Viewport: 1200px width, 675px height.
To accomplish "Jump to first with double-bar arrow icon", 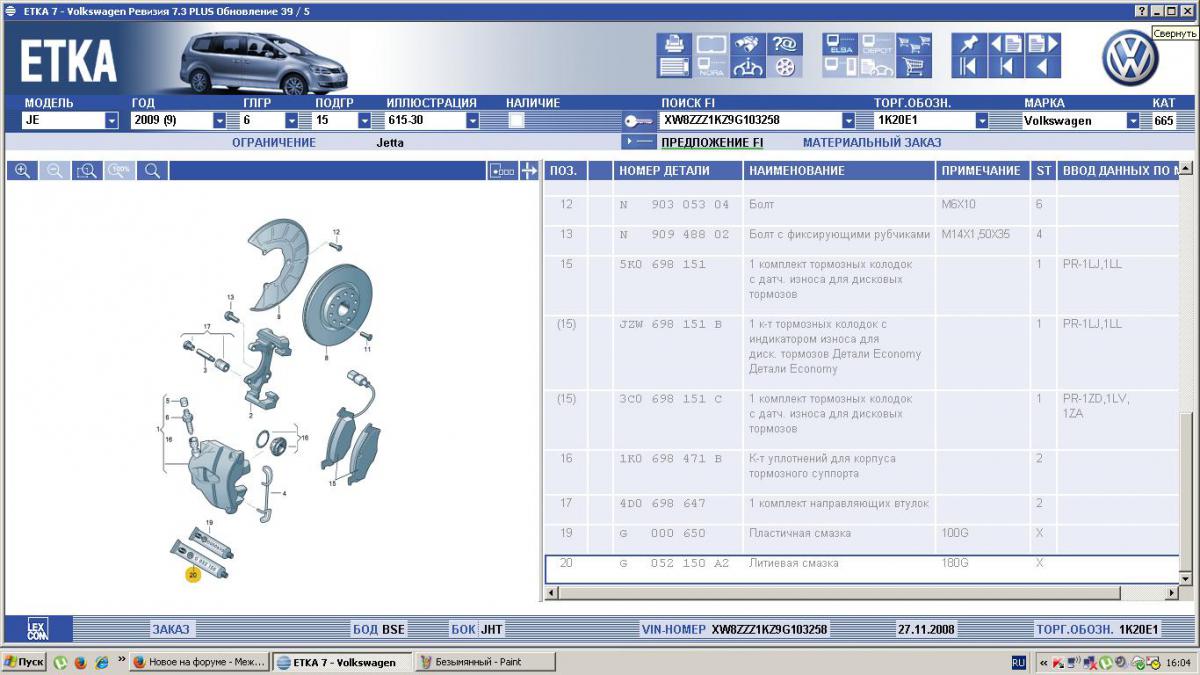I will pyautogui.click(x=968, y=67).
